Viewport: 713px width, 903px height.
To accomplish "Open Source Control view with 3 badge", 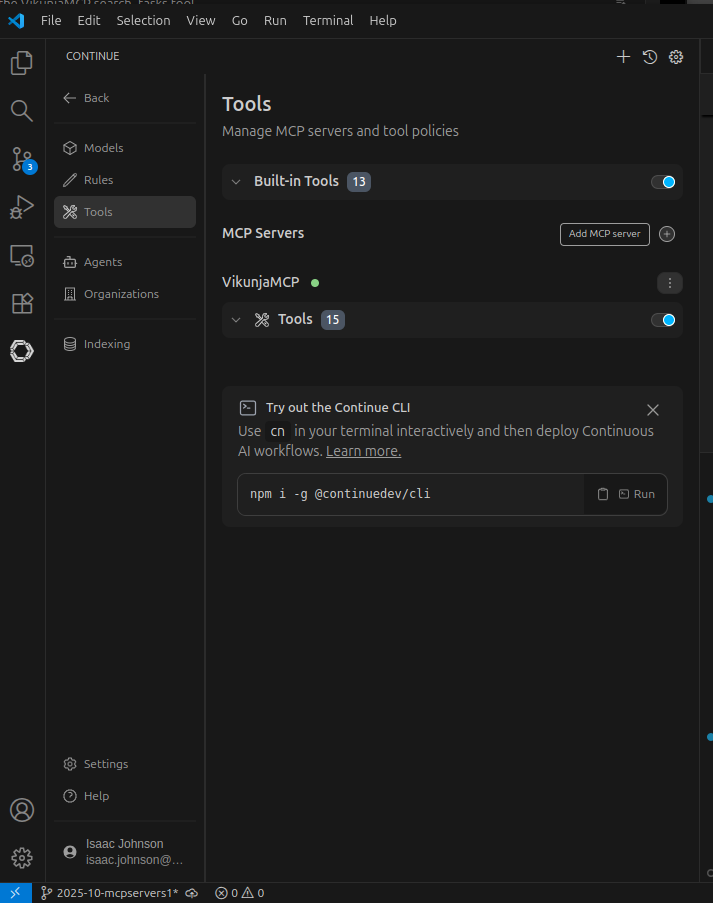I will pyautogui.click(x=21, y=158).
